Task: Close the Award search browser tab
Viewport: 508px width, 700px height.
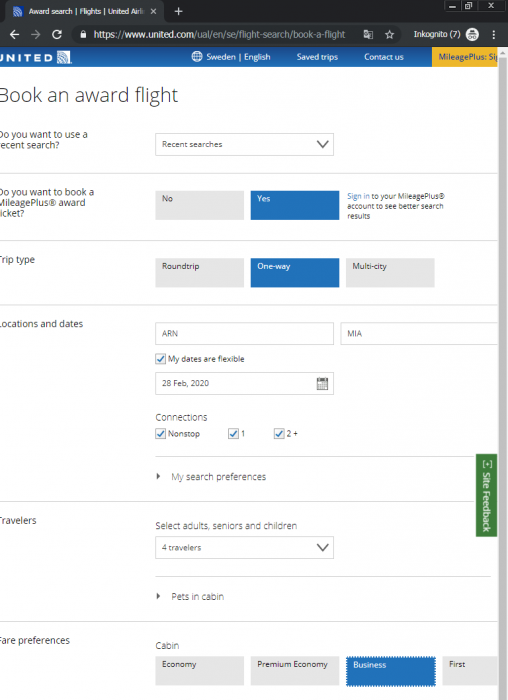Action: point(153,12)
